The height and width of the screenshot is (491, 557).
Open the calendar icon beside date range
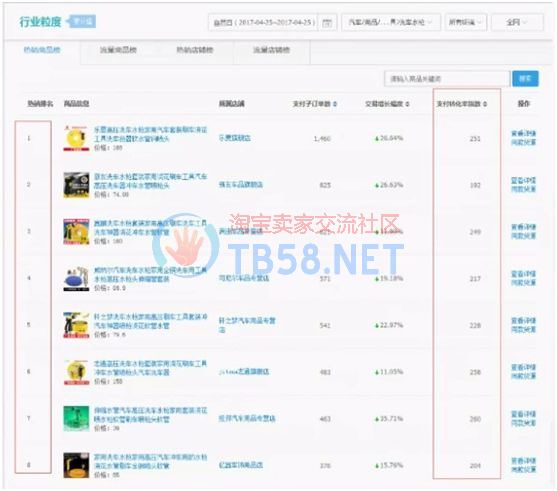point(327,22)
